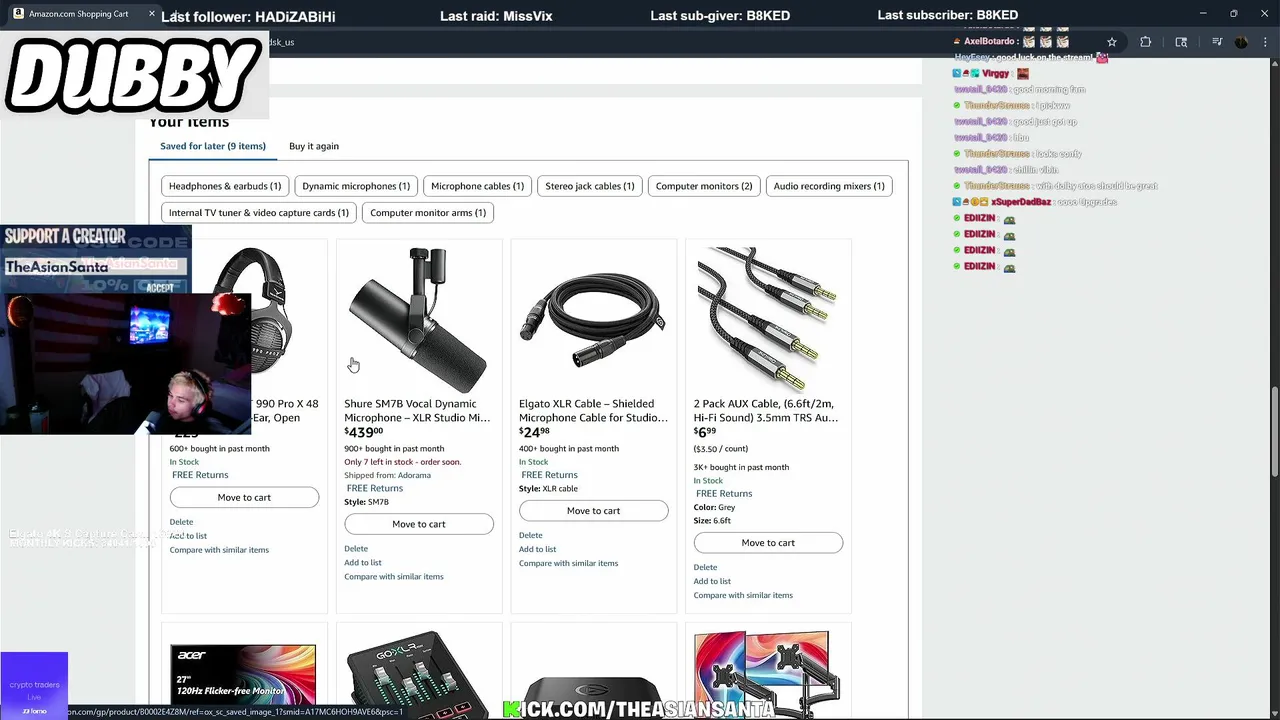Move the Elgato XLR Cable to cart
Screen dimensions: 1280x720
[x=593, y=511]
